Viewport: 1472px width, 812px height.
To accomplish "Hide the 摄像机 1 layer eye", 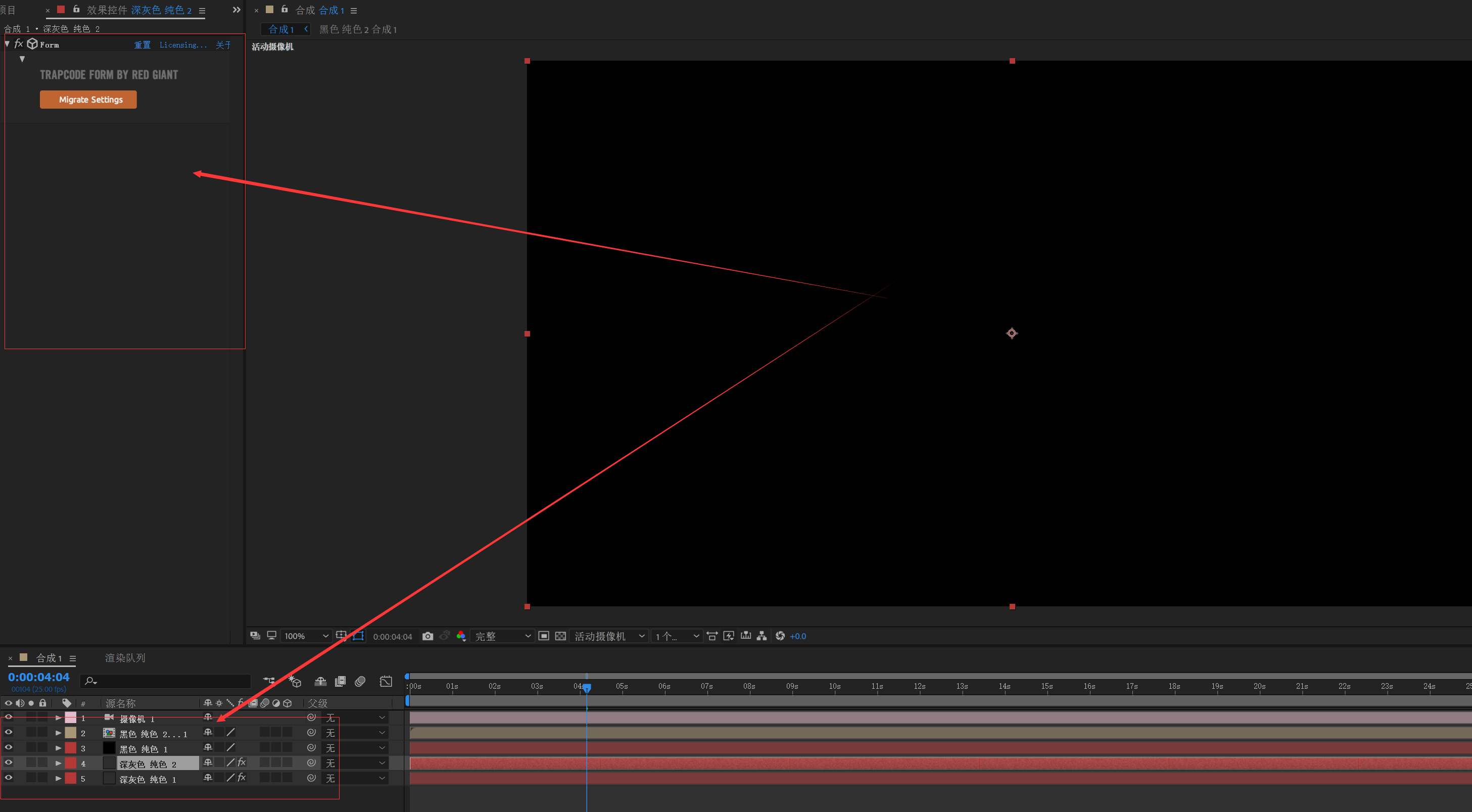I will 9,717.
